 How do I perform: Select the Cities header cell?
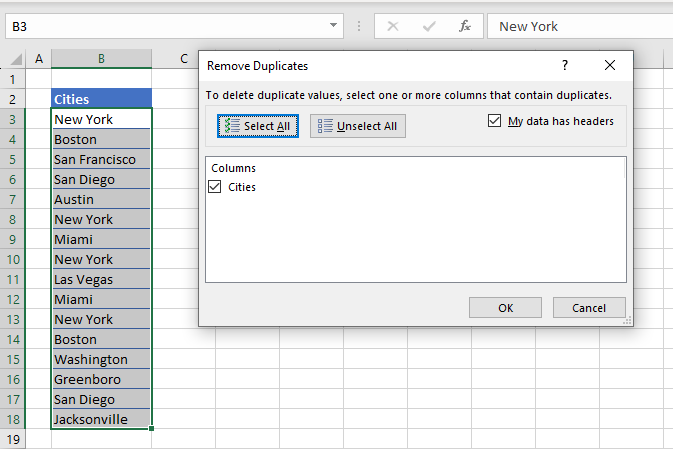[x=101, y=99]
